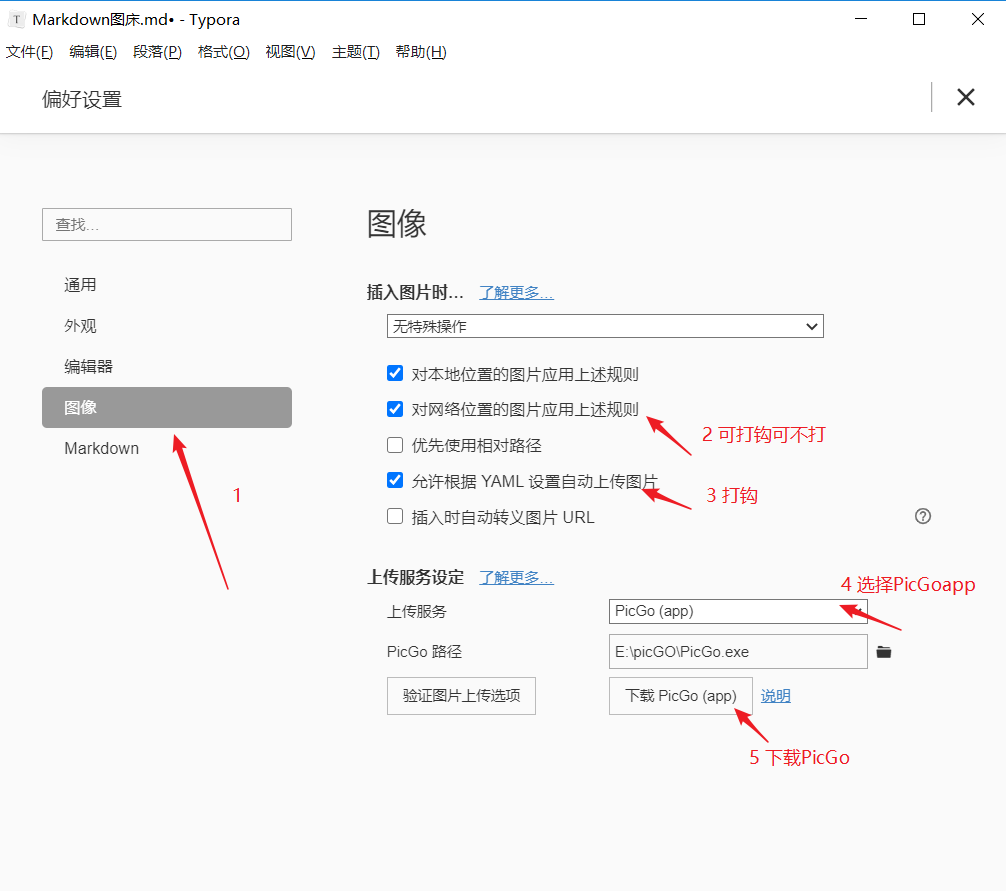The height and width of the screenshot is (891, 1006).
Task: Click the 偏好设置 heading text
Action: pos(82,99)
